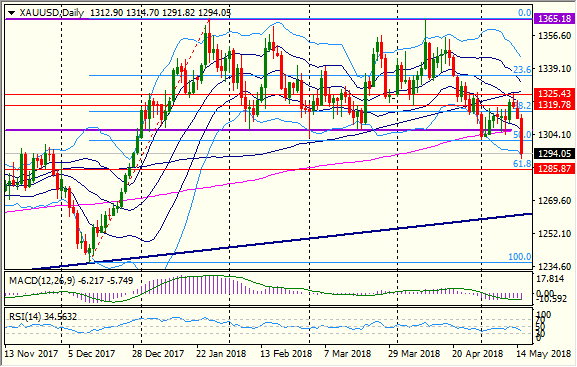Click the latest red candlestick near 1294
The width and height of the screenshot is (577, 367).
(x=522, y=135)
